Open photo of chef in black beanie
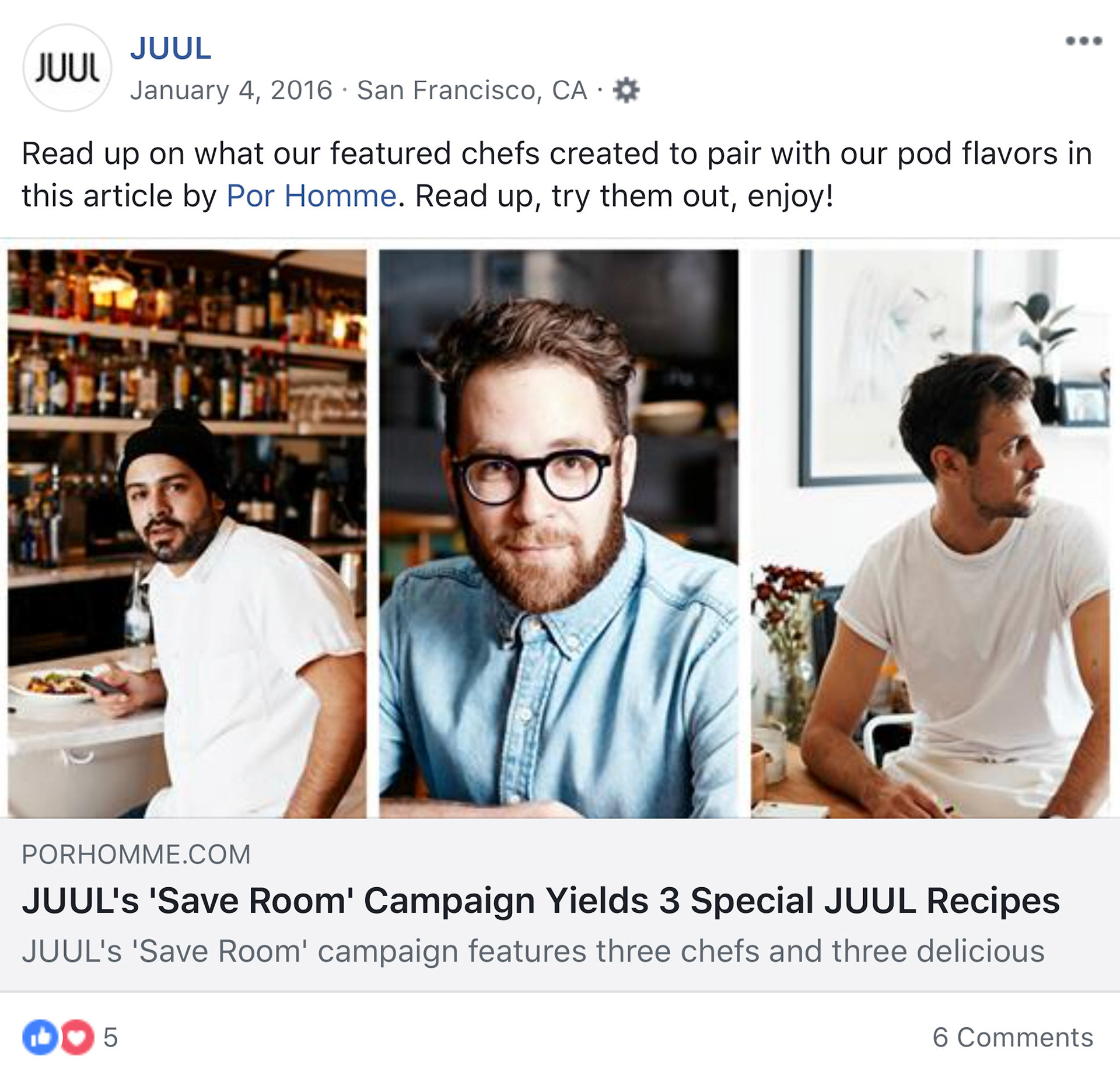The height and width of the screenshot is (1078, 1120). click(187, 533)
